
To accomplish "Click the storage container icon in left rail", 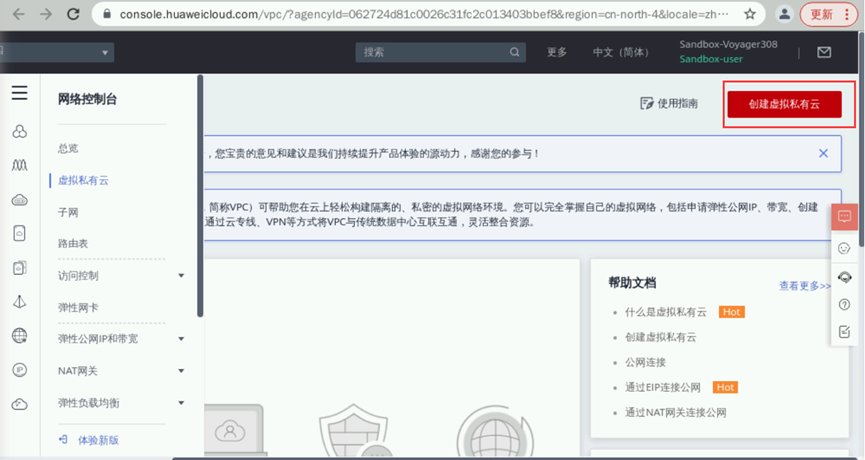I will pyautogui.click(x=19, y=233).
